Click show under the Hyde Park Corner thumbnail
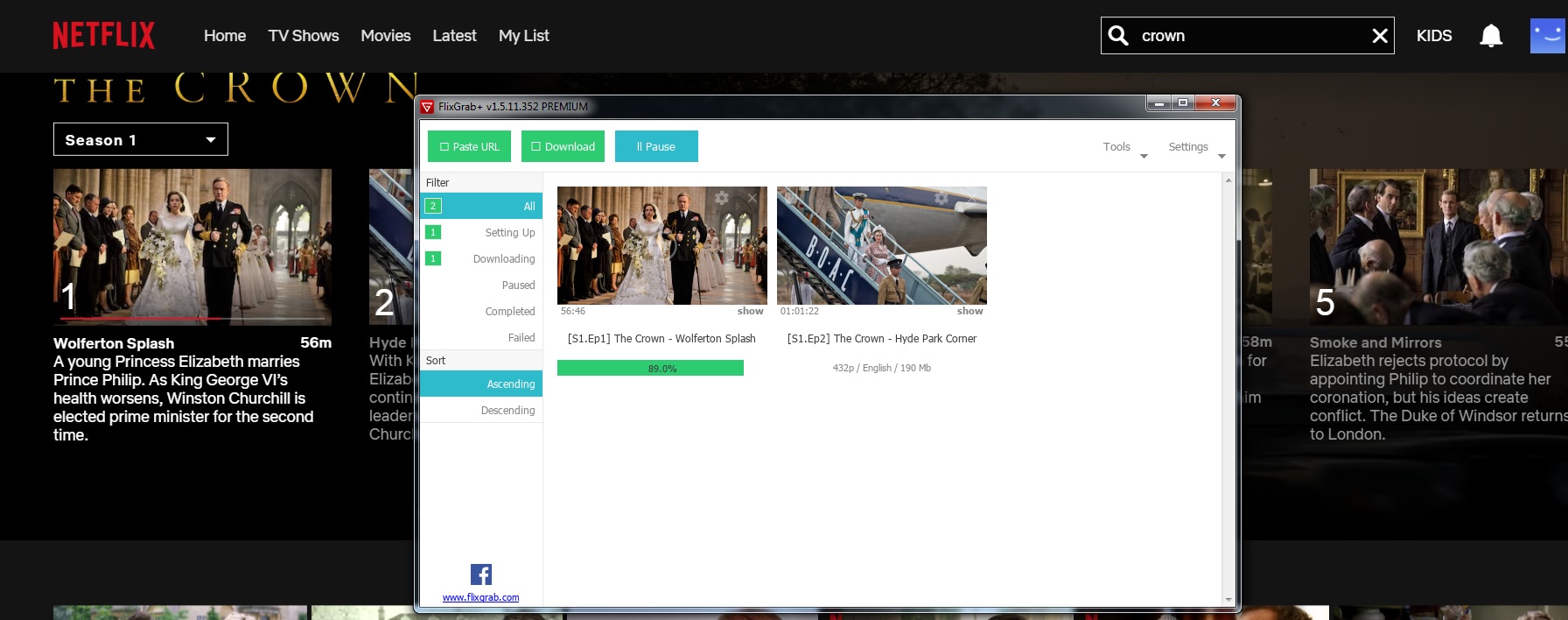Image resolution: width=1568 pixels, height=620 pixels. [x=970, y=311]
